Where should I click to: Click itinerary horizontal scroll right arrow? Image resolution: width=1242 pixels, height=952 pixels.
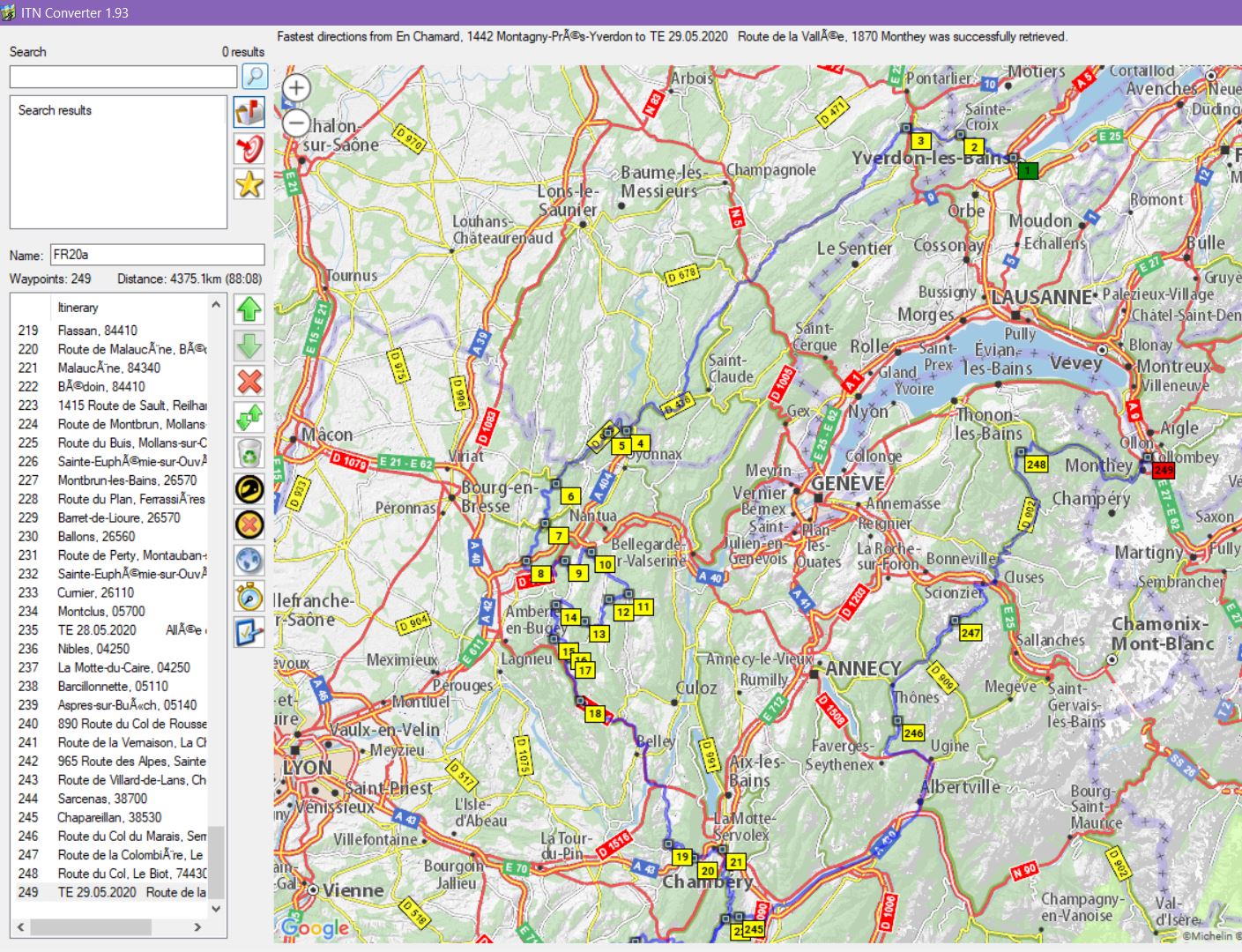(x=197, y=927)
